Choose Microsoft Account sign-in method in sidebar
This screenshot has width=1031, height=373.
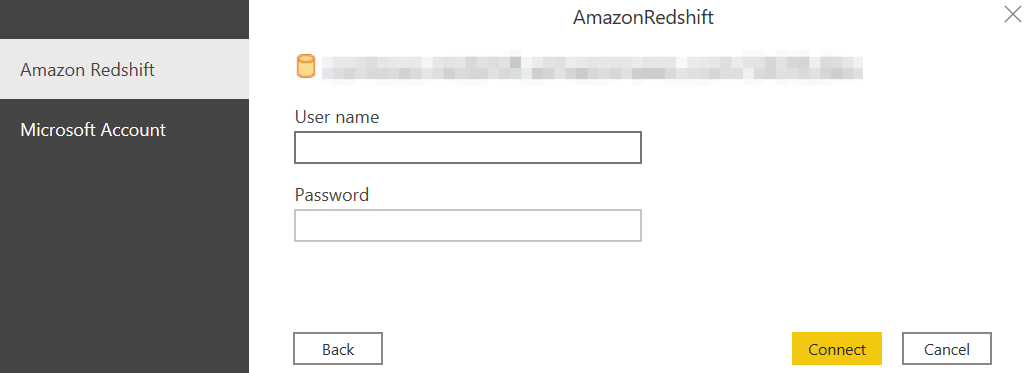point(124,130)
